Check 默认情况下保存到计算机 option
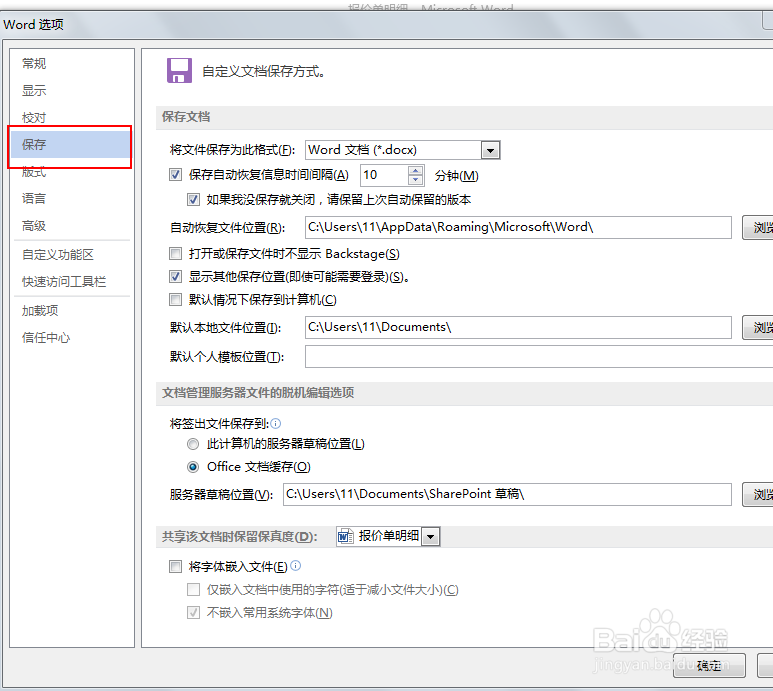Viewport: 773px width, 691px height. point(175,300)
